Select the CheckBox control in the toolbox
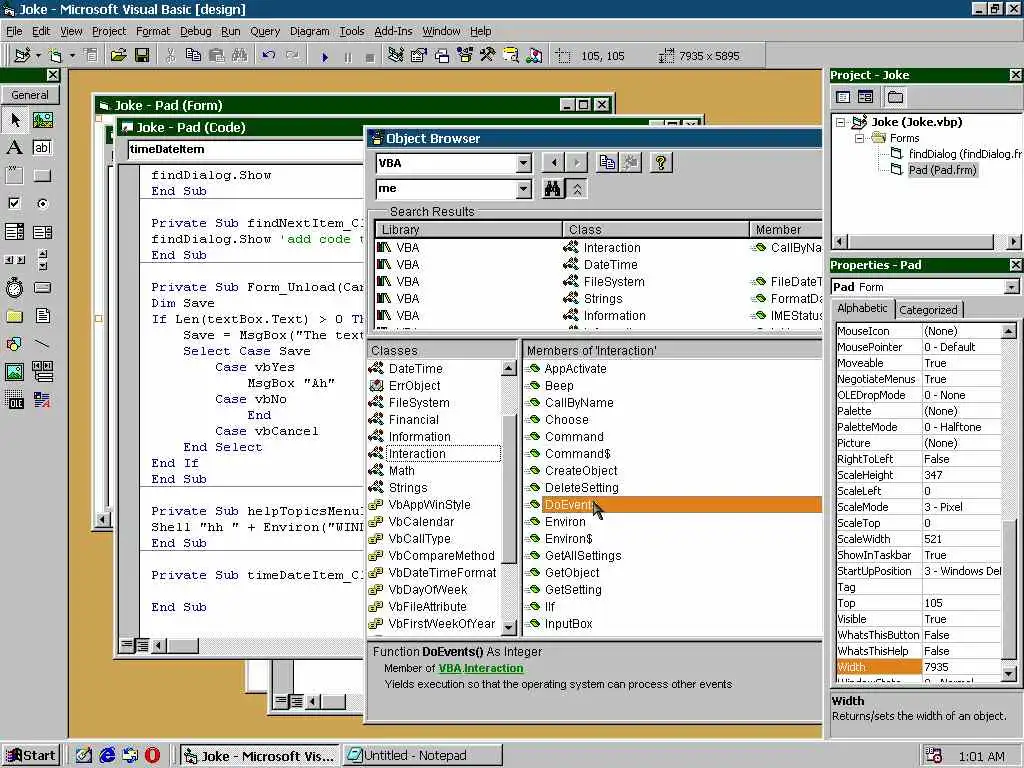 click(14, 203)
